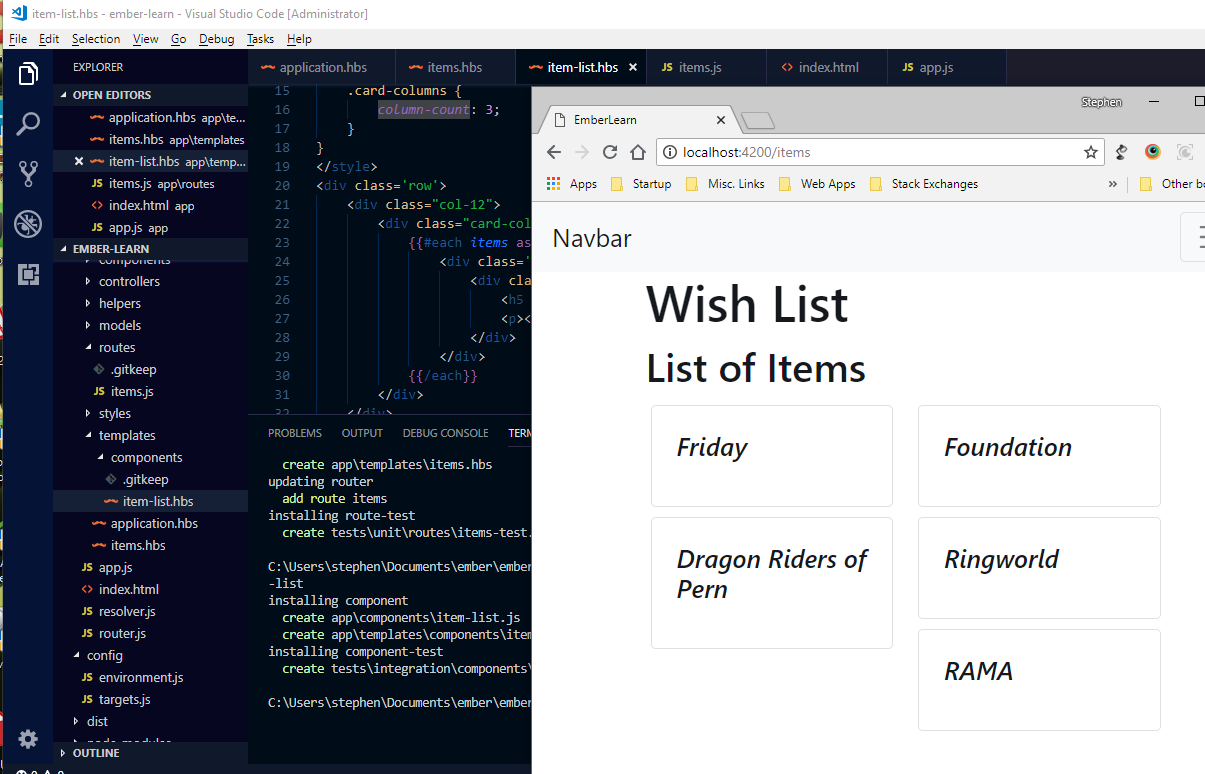1205x774 pixels.
Task: Open the Selection menu
Action: pos(96,39)
